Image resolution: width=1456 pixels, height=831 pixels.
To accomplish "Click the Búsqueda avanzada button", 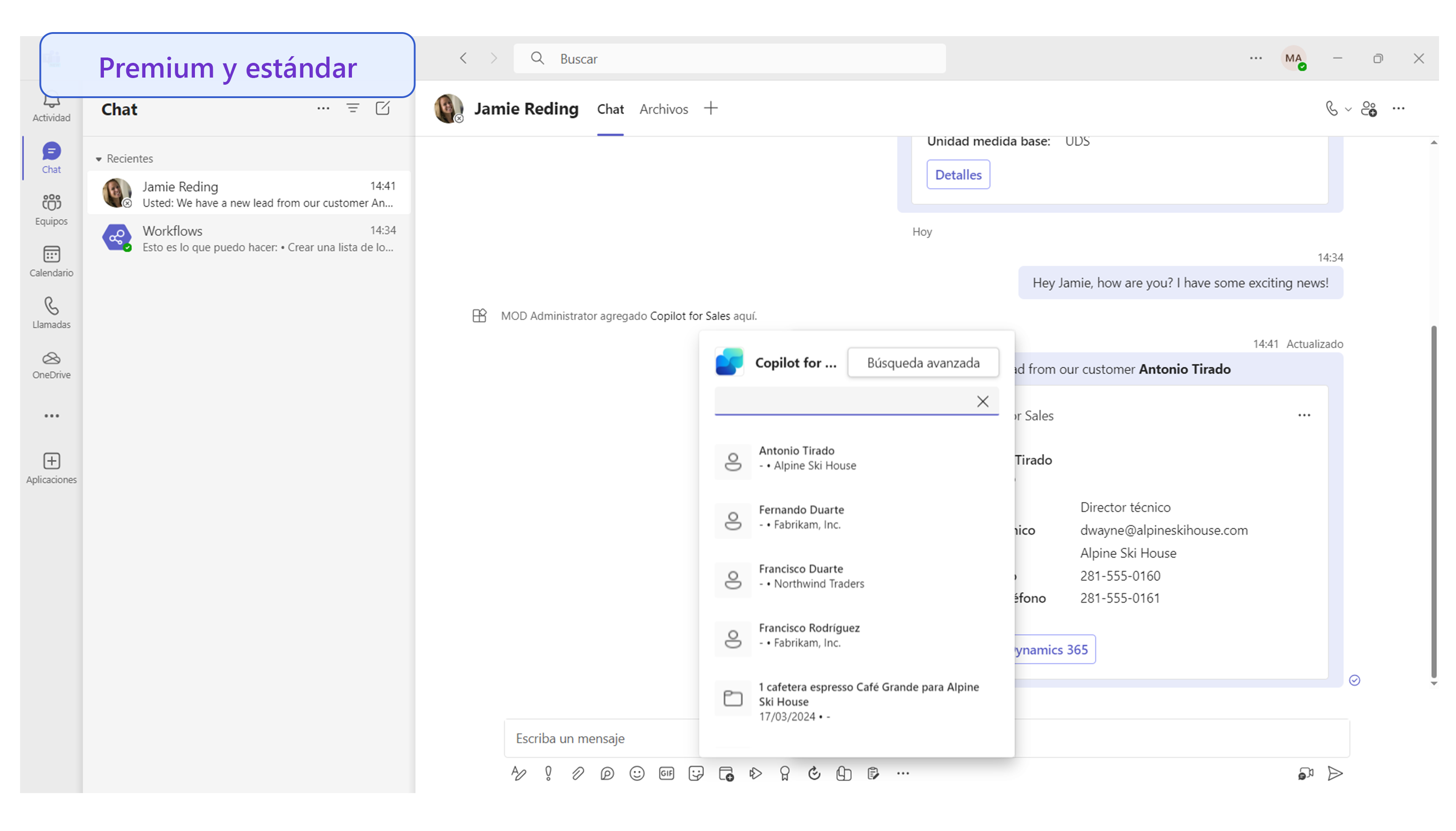I will 922,362.
